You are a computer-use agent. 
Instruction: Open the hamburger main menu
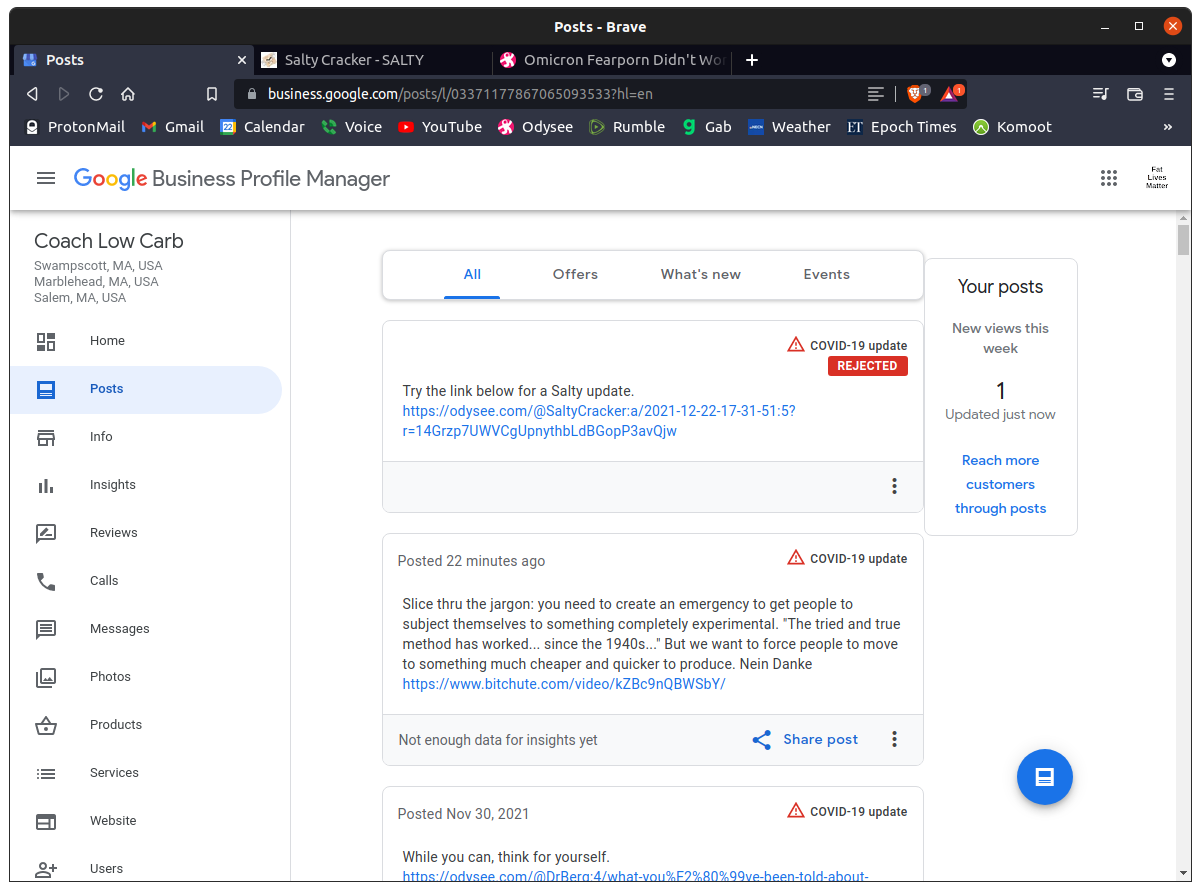pos(45,178)
